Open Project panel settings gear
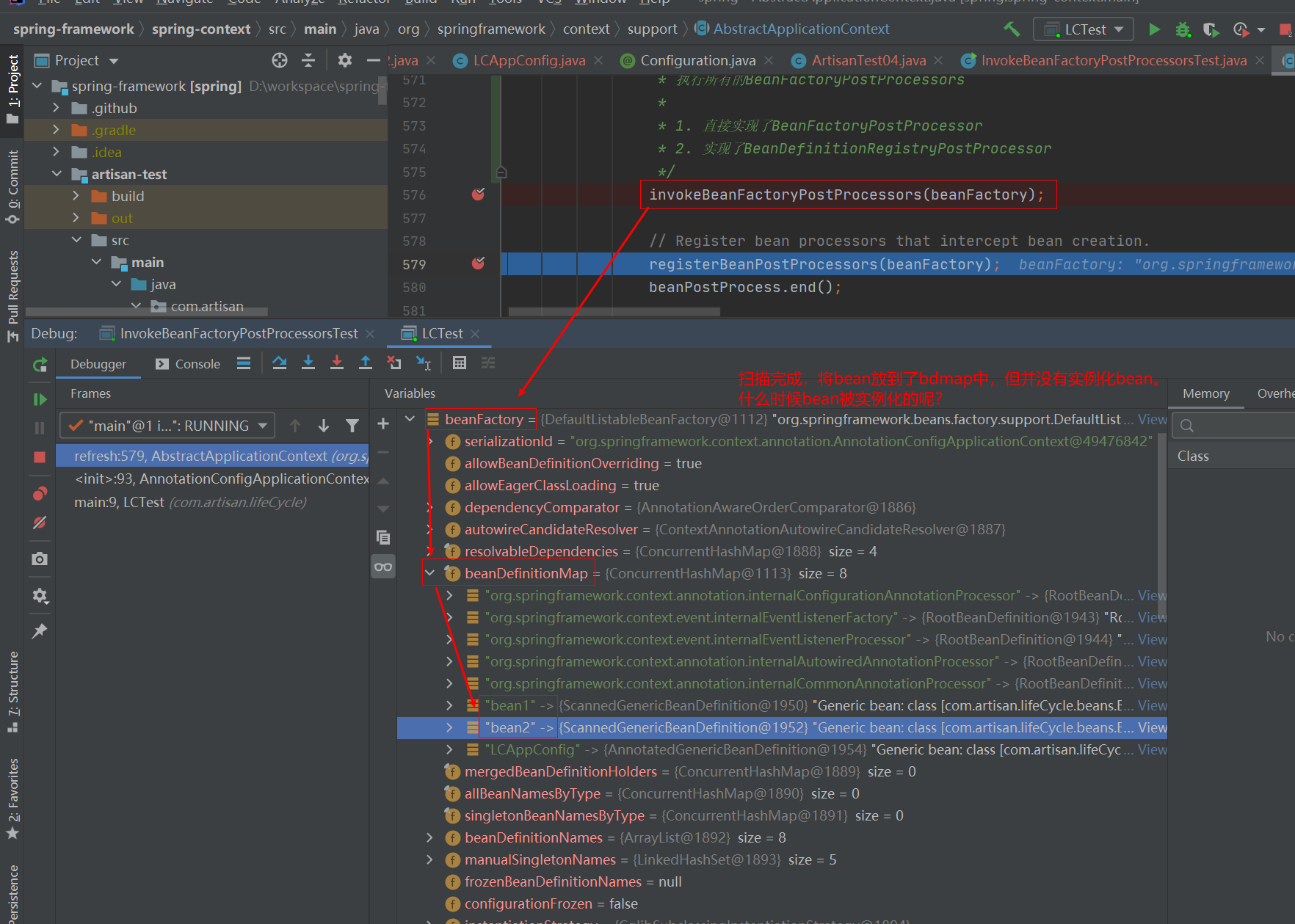The width and height of the screenshot is (1295, 924). pos(345,60)
